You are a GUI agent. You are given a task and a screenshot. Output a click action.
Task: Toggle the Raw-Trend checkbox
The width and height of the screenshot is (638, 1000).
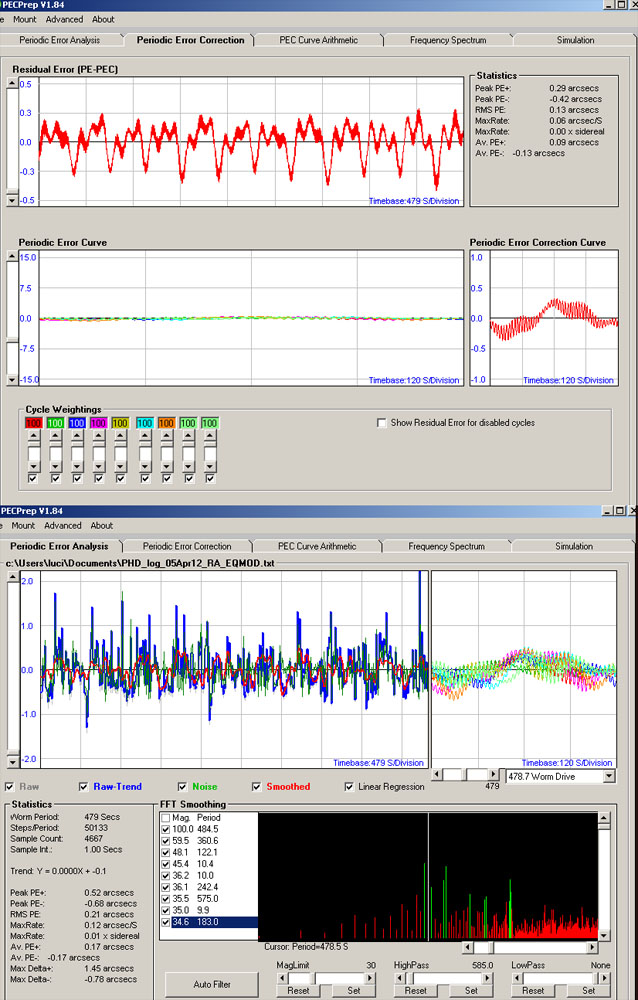84,786
